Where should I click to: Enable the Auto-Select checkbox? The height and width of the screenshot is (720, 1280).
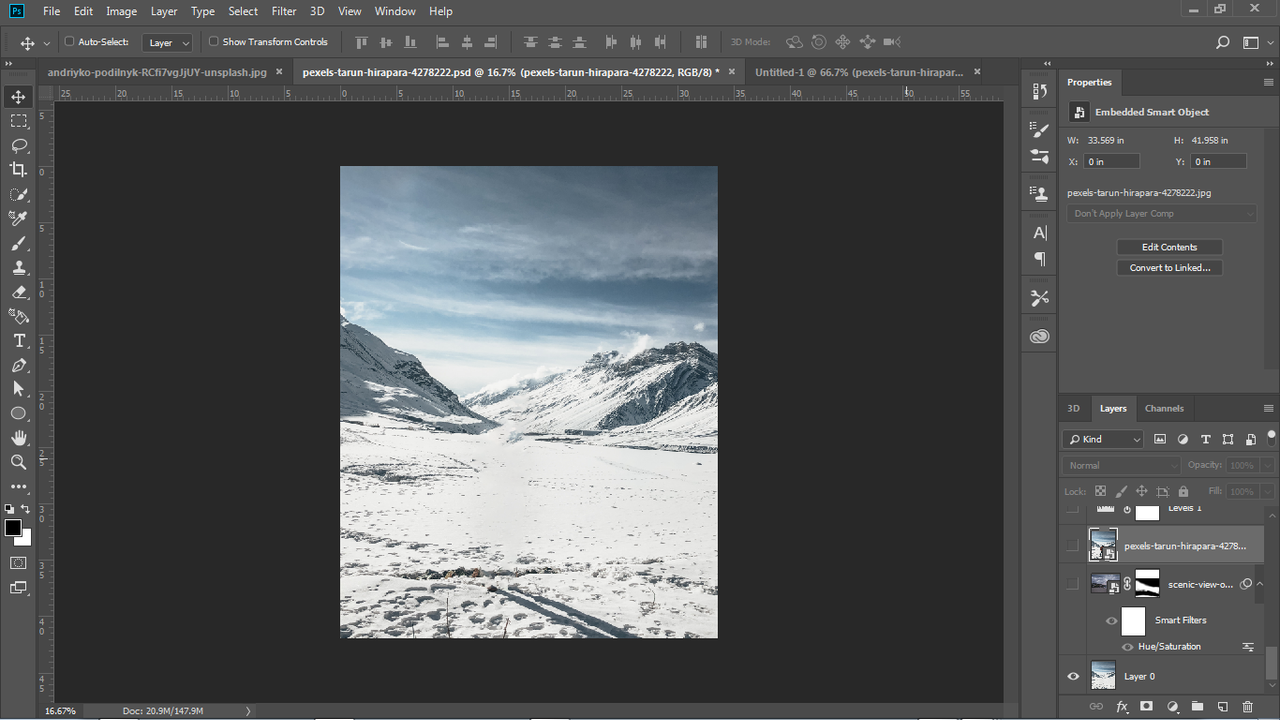click(x=70, y=42)
